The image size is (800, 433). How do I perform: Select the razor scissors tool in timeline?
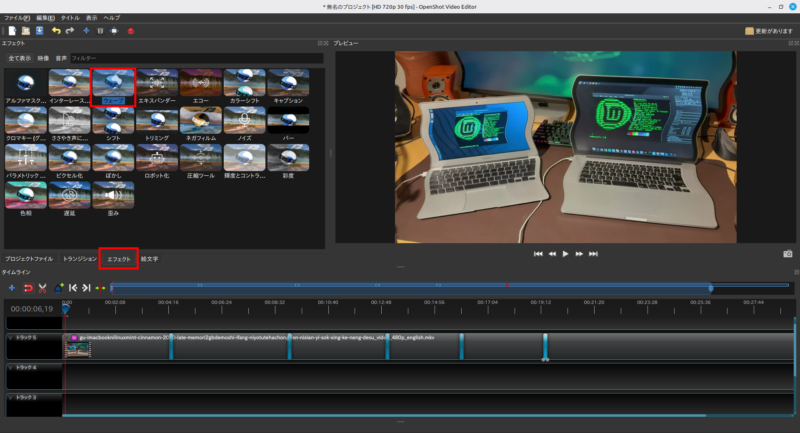43,288
